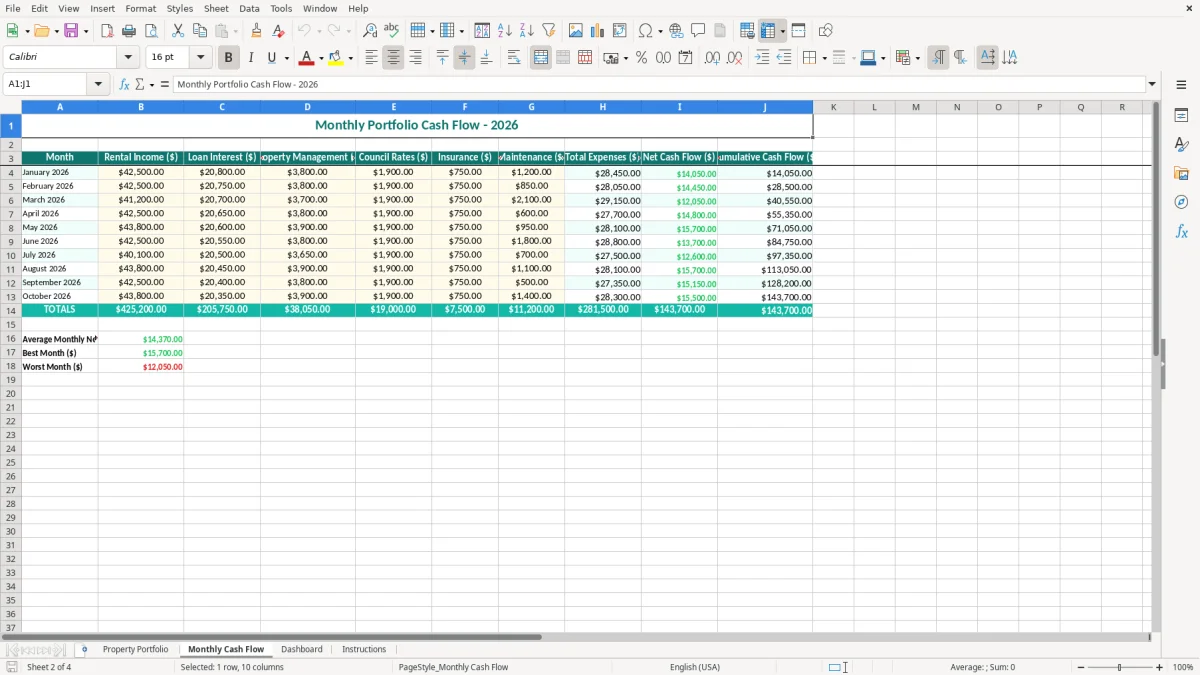
Task: Open sidebar Gallery panel icon
Action: (1181, 174)
